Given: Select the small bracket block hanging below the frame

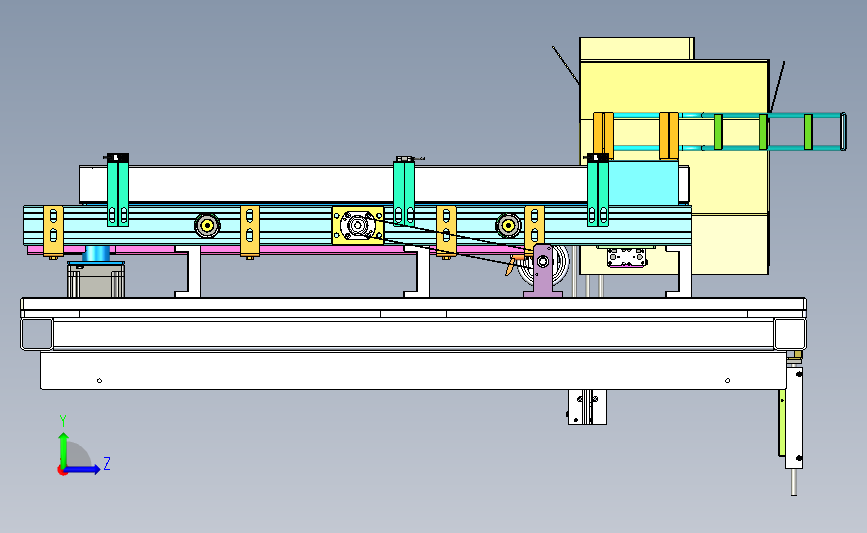Looking at the screenshot, I should (x=587, y=407).
